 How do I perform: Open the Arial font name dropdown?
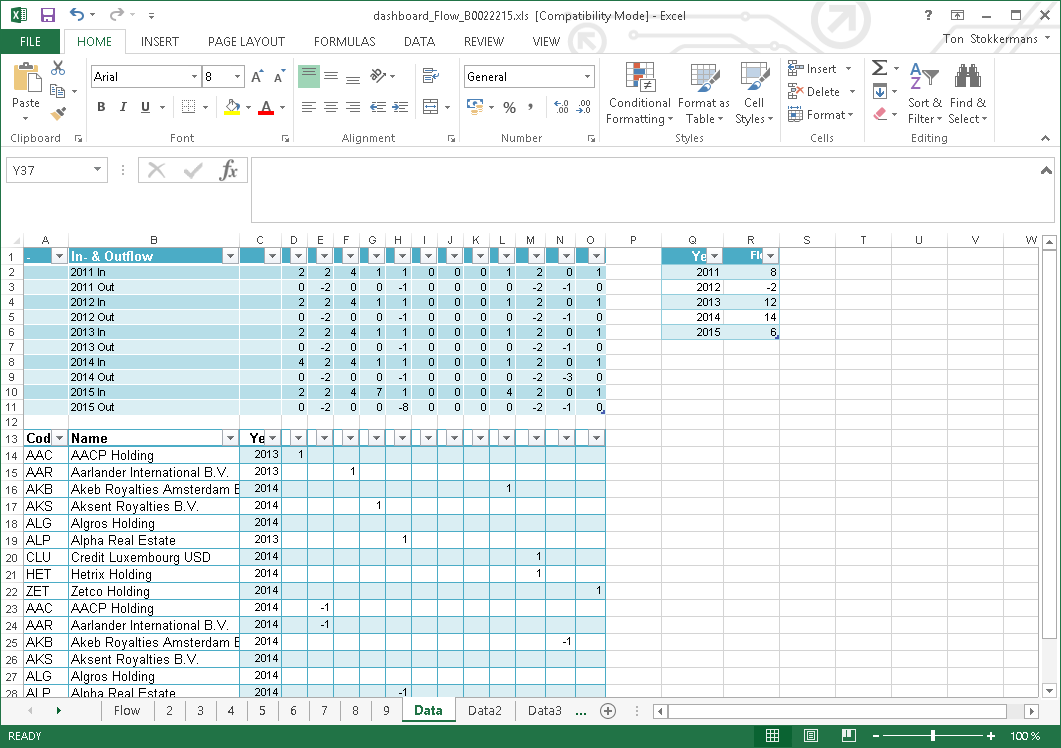tap(194, 76)
